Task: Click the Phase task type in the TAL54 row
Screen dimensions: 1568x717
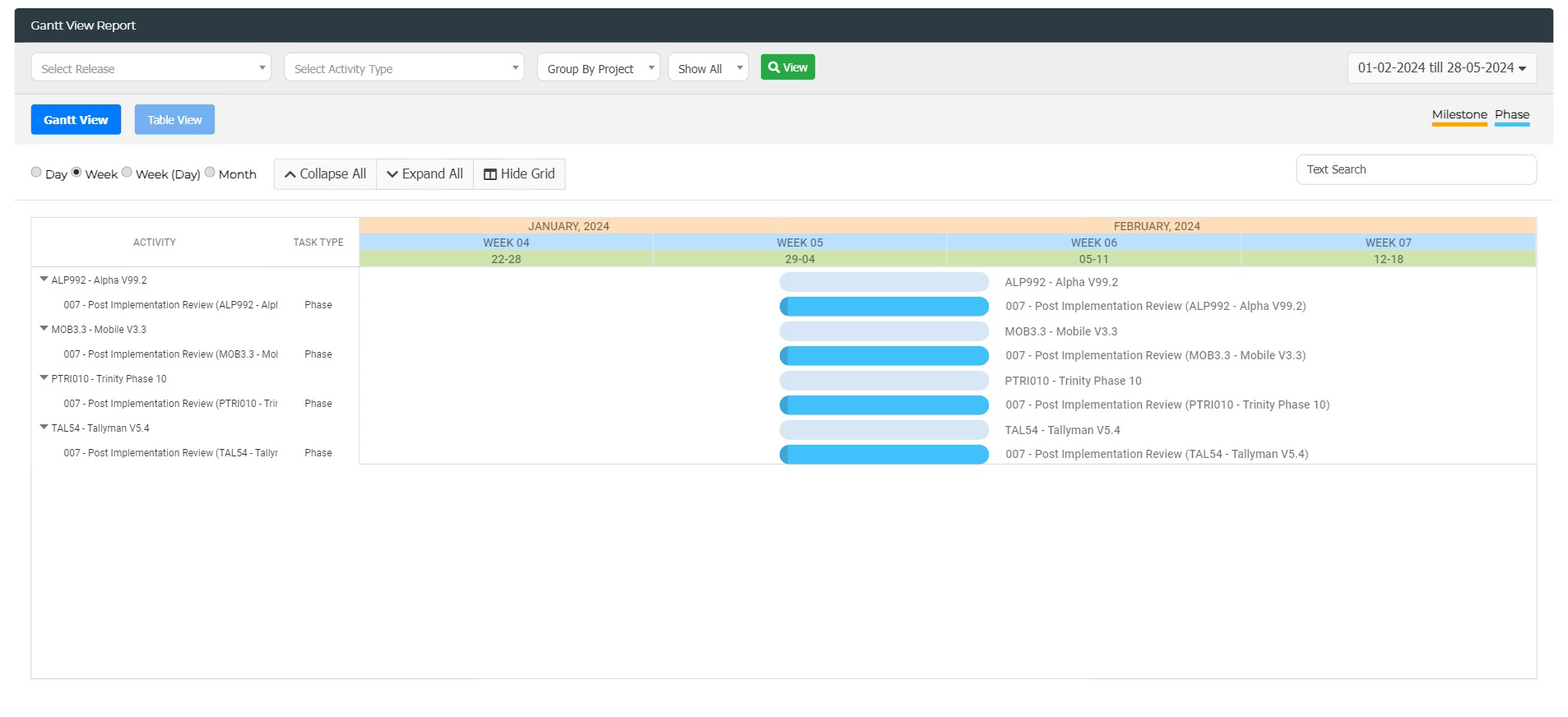Action: tap(318, 453)
